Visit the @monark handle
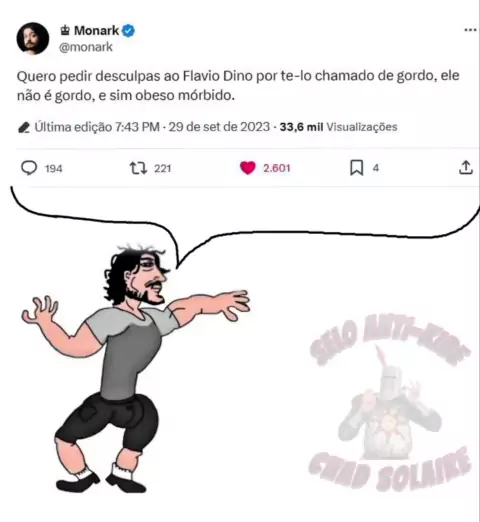The height and width of the screenshot is (522, 480). (x=86, y=47)
